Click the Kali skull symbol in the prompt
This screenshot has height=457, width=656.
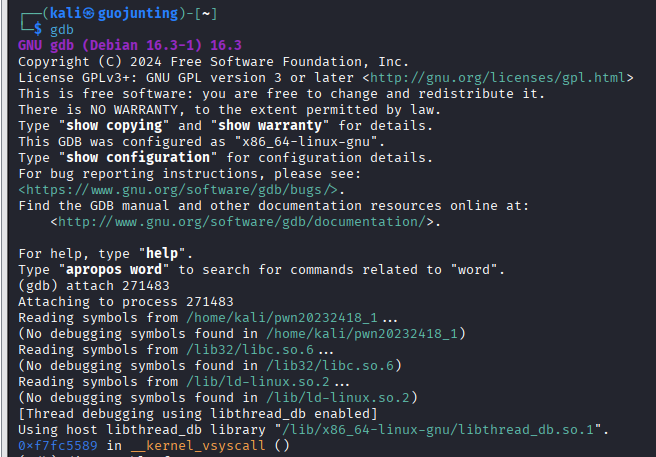coord(89,14)
